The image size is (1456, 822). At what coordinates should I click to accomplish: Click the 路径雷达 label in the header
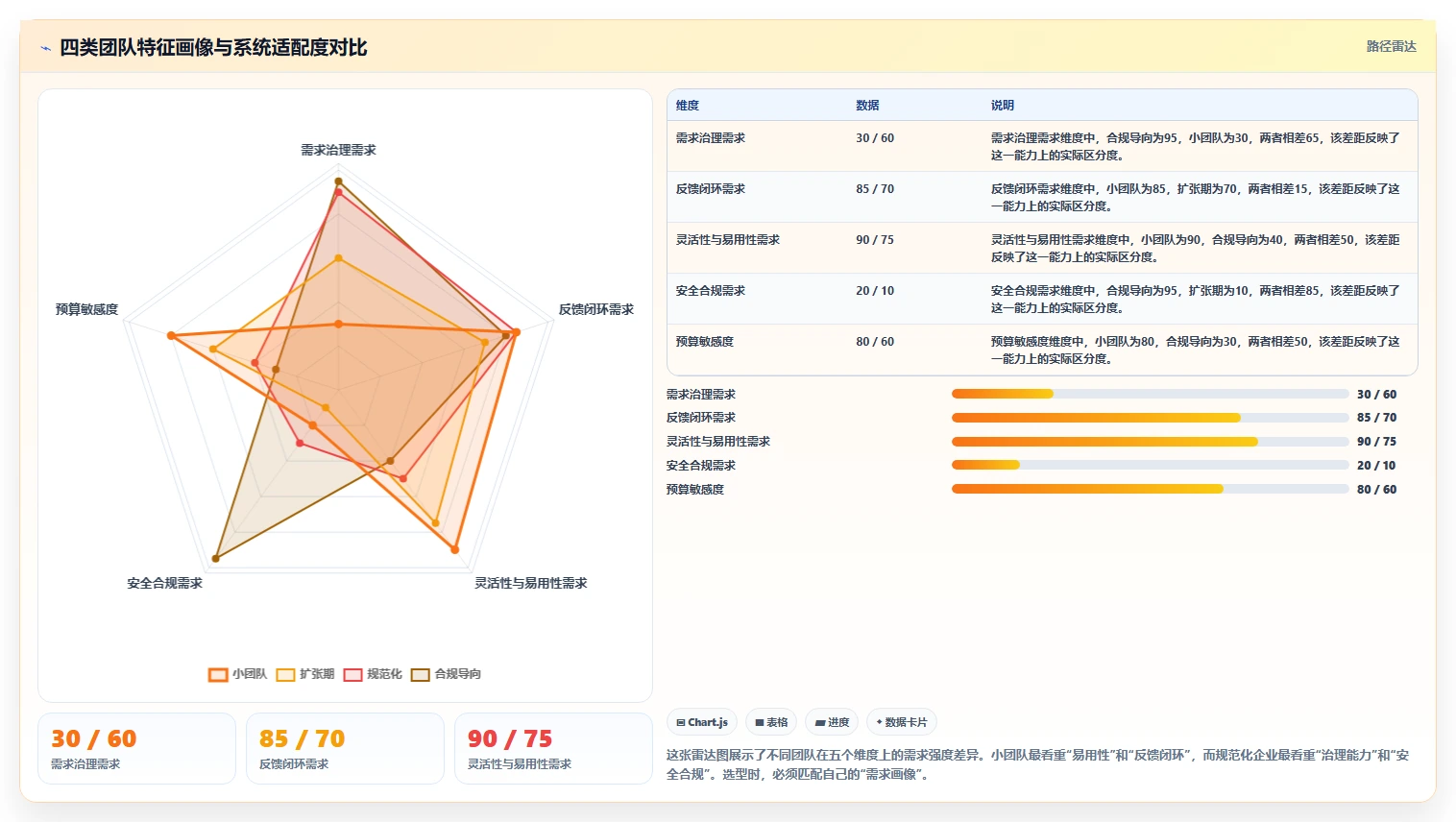pos(1391,46)
